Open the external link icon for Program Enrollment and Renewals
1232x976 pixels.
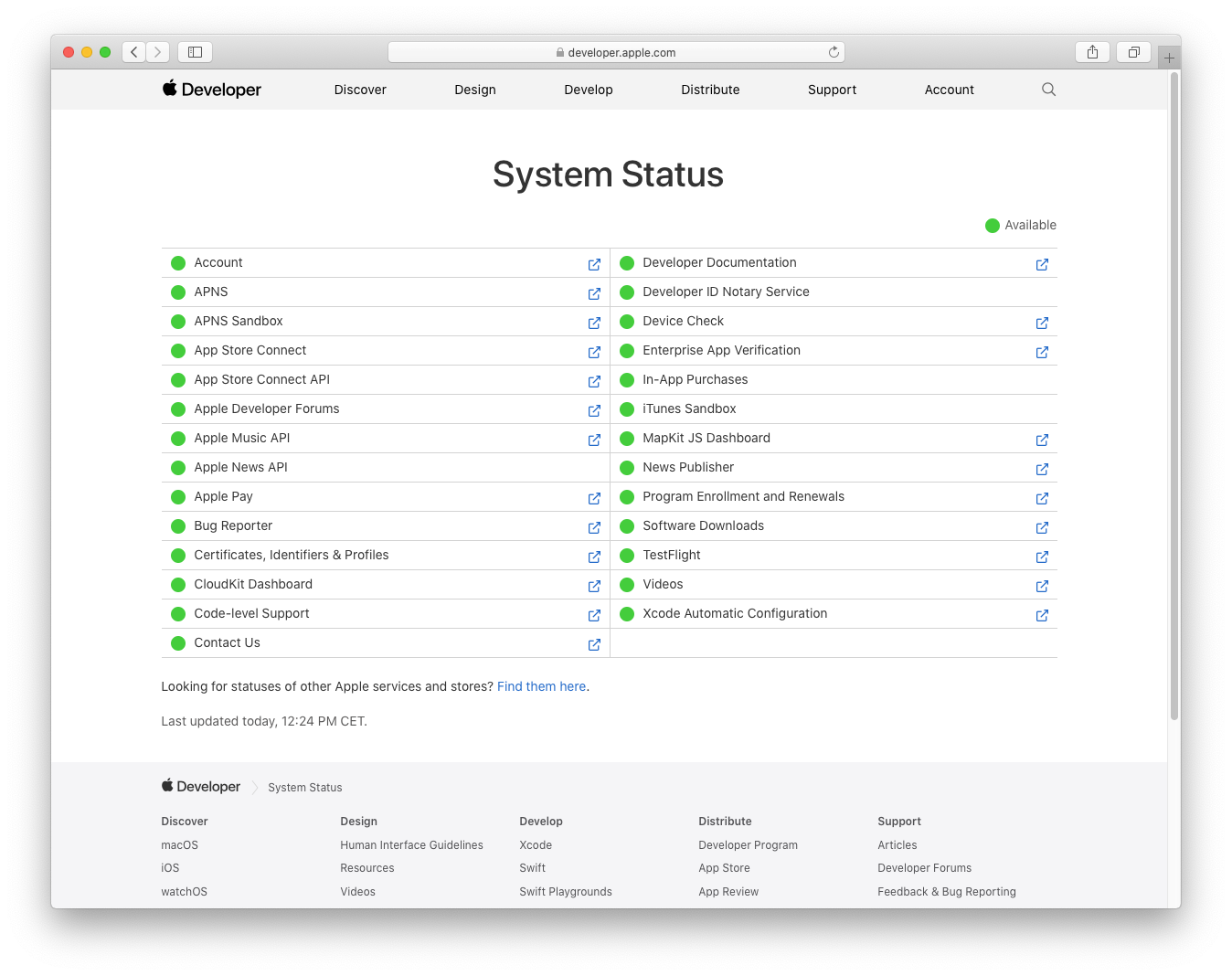1042,498
